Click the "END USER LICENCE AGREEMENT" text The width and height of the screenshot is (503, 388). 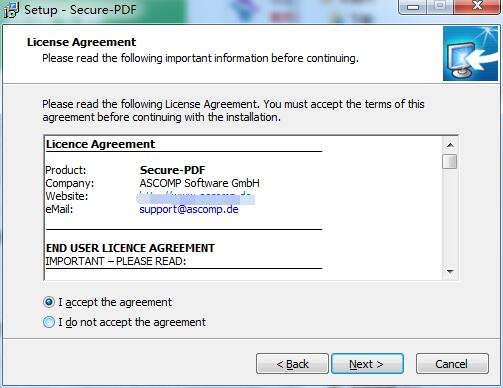click(130, 248)
